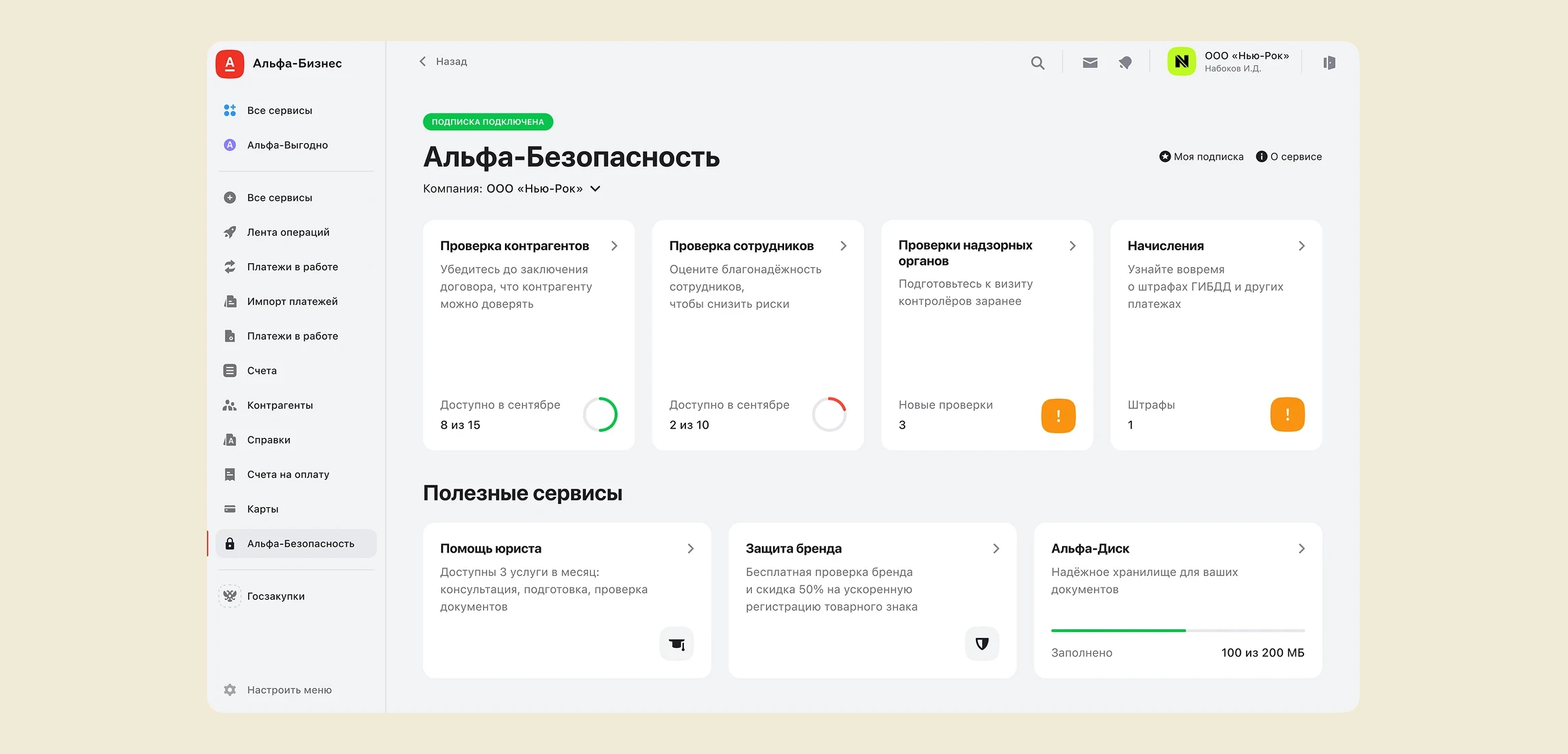
Task: Click the green circular progress for 8 из 15
Action: [600, 415]
